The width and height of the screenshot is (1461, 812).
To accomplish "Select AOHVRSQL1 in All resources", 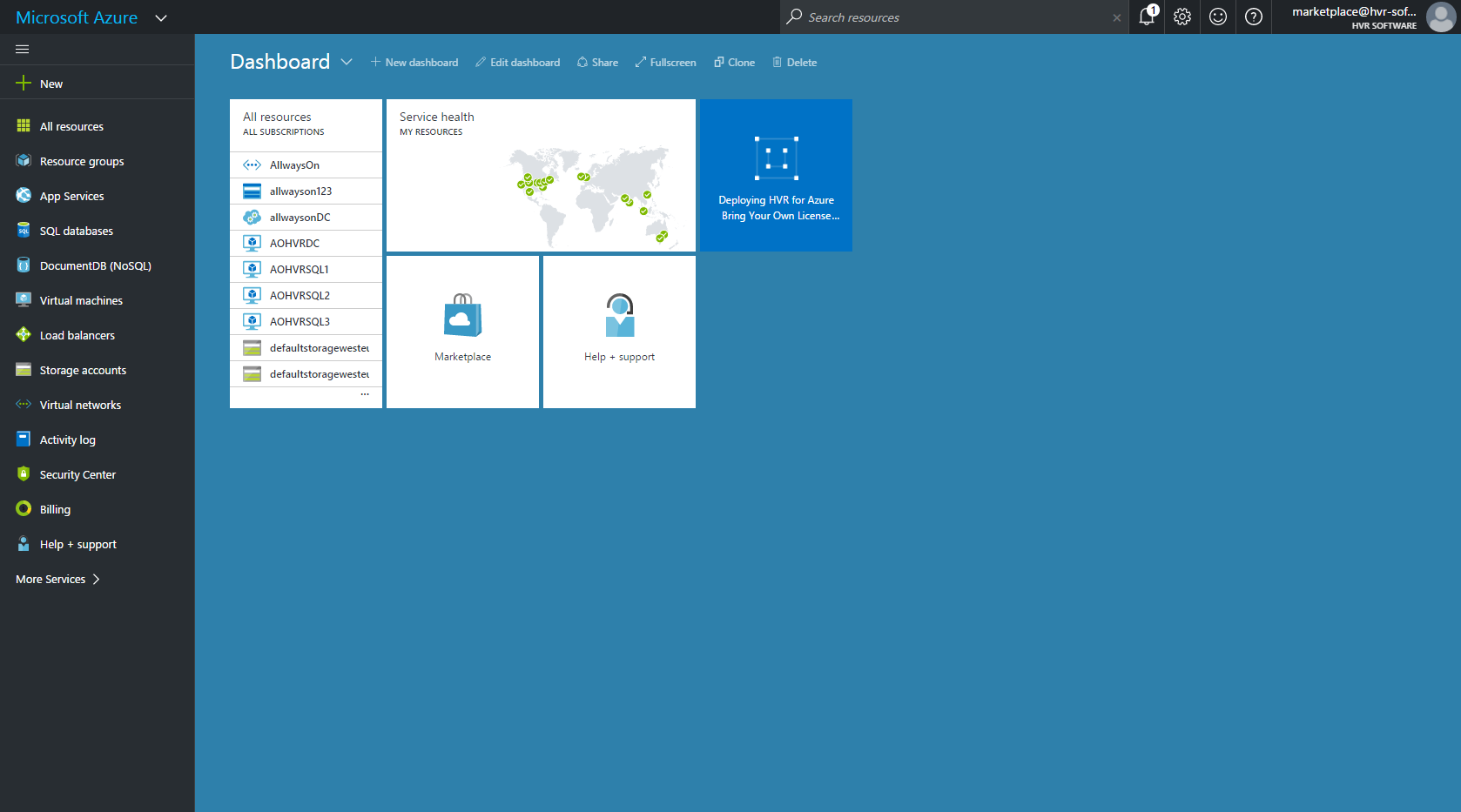I will pos(306,270).
